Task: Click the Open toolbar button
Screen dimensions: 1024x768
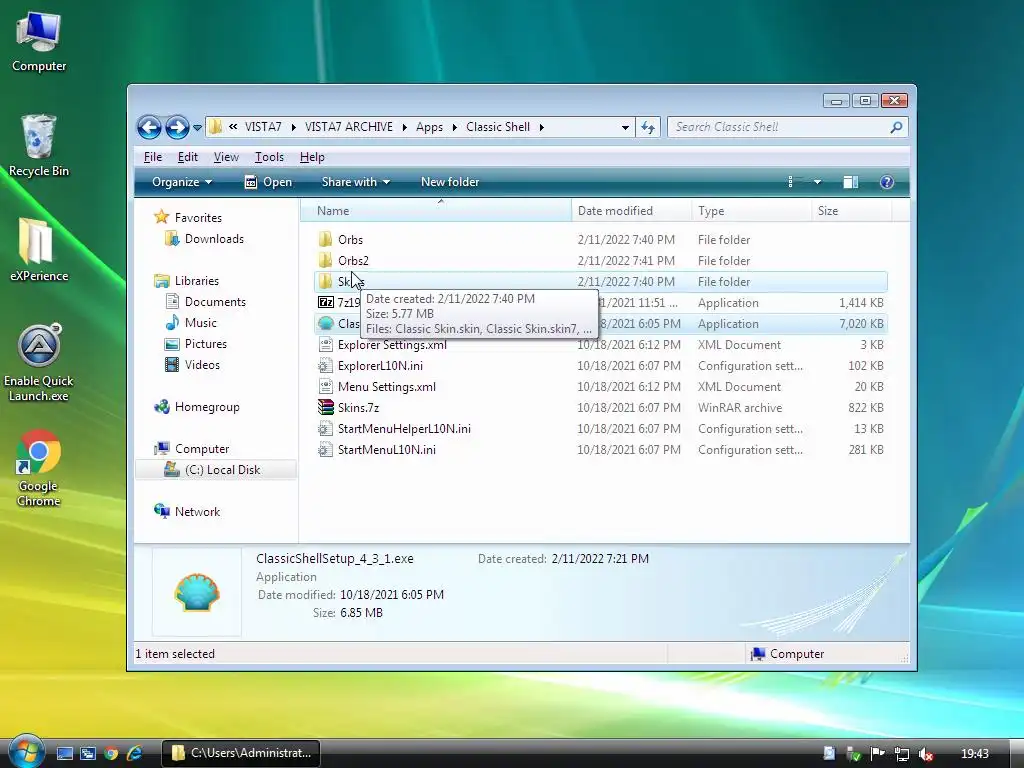Action: [268, 182]
